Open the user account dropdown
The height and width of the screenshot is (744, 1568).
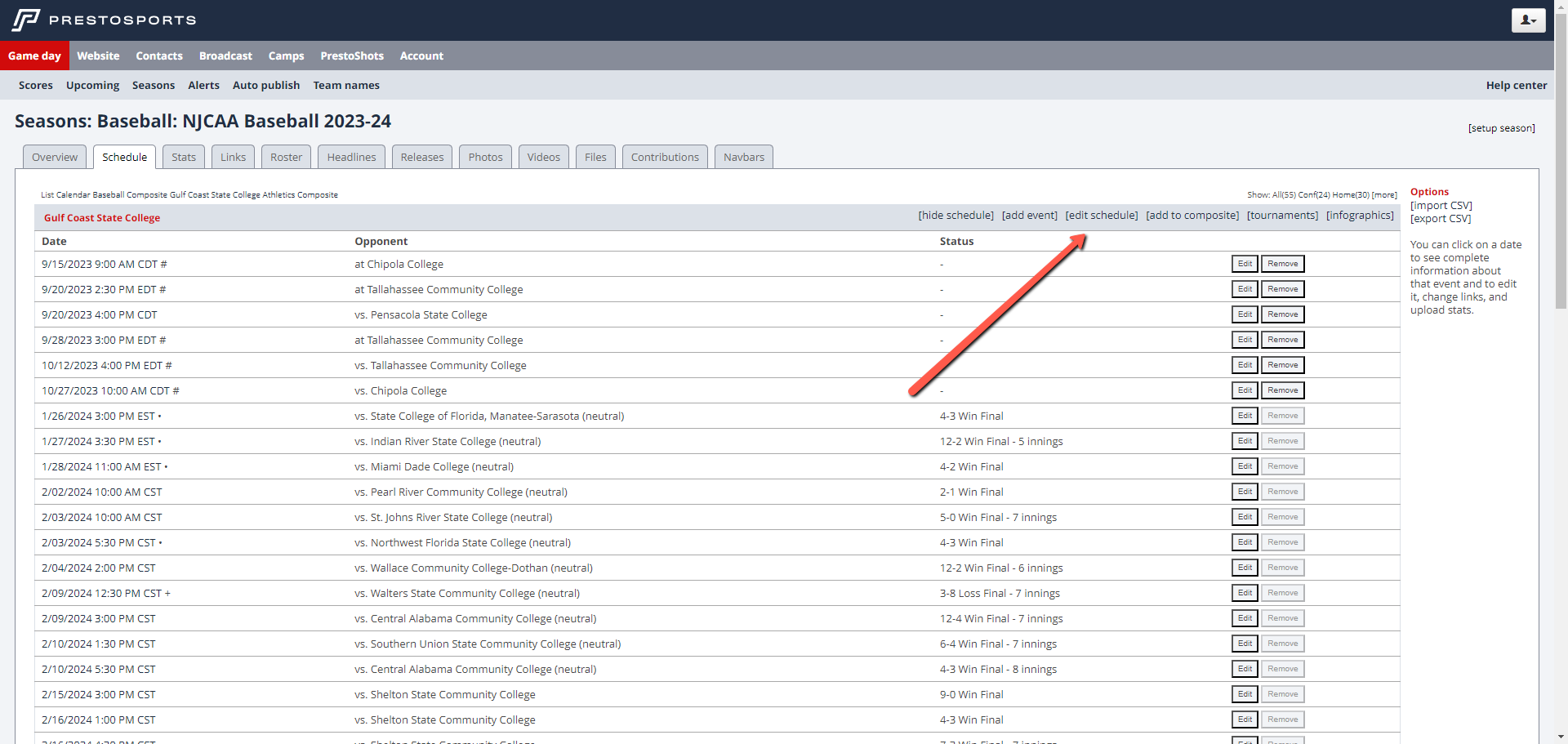click(1527, 20)
